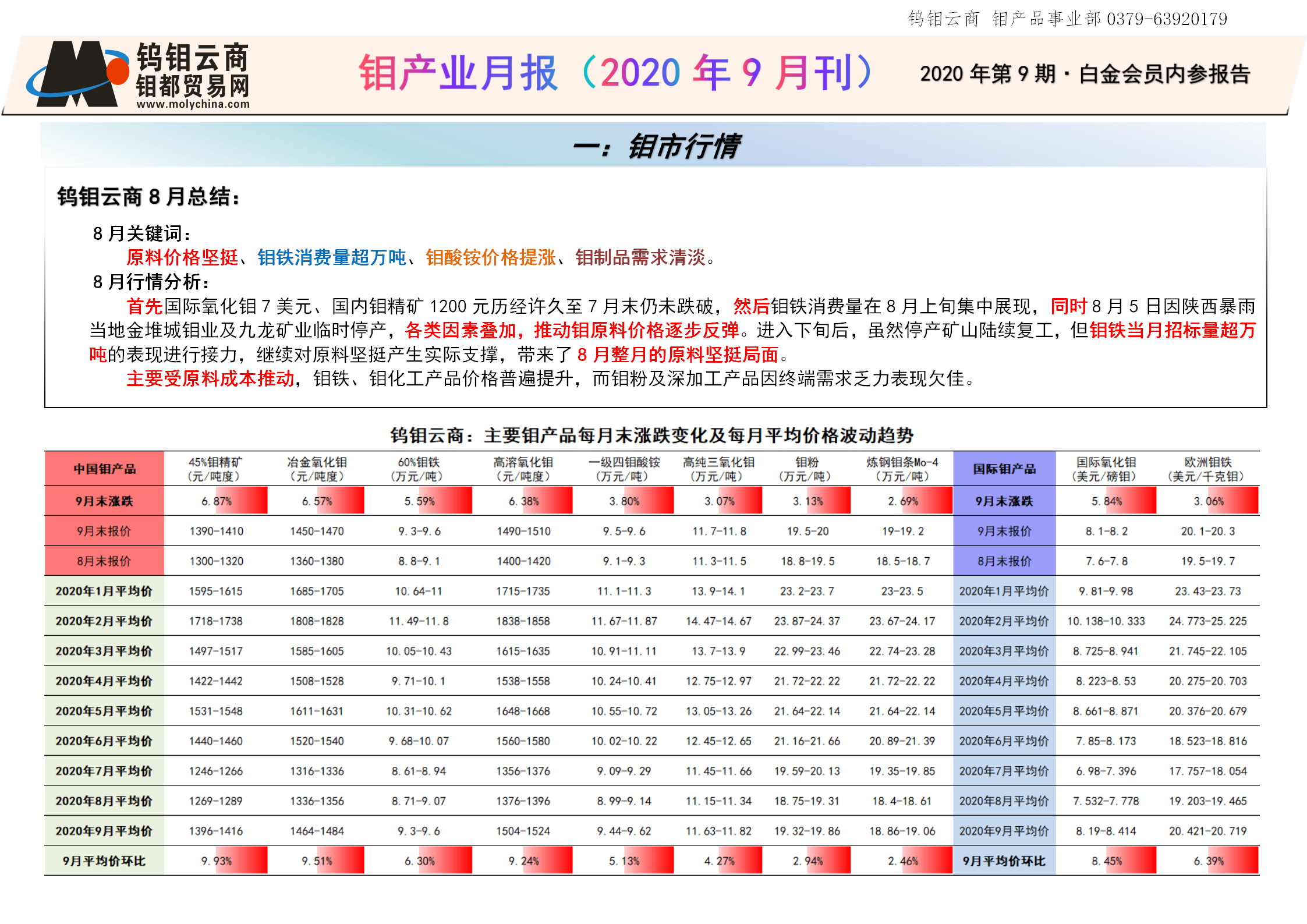The height and width of the screenshot is (924, 1307).
Task: Click the 钼粉 column header
Action: [807, 469]
